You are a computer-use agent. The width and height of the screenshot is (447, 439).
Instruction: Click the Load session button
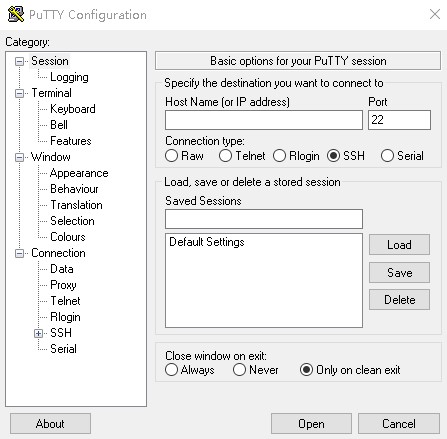coord(399,245)
